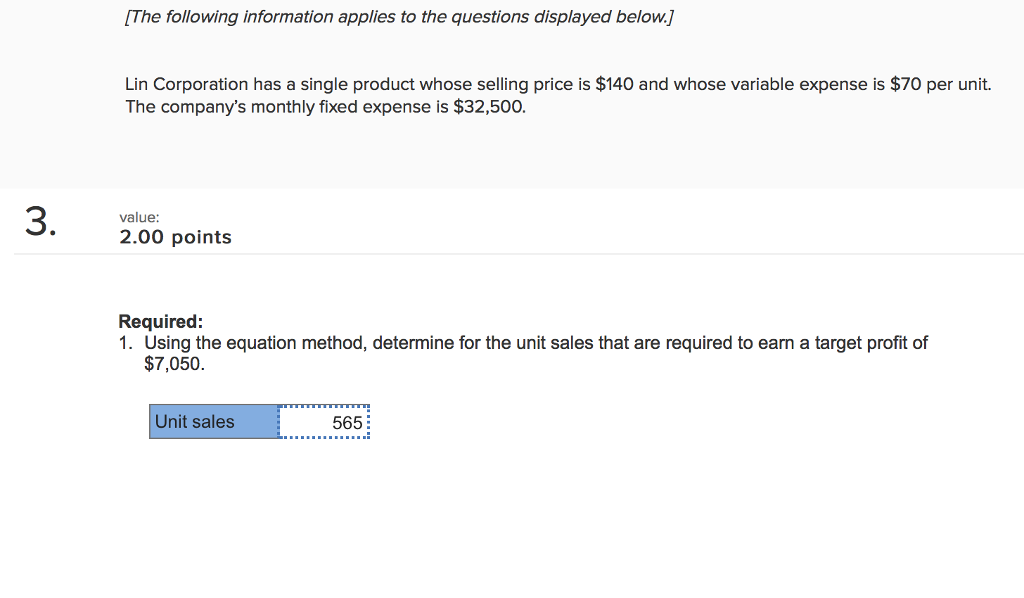Image resolution: width=1024 pixels, height=598 pixels.
Task: Select the blue Unit sales label cell
Action: click(x=213, y=422)
